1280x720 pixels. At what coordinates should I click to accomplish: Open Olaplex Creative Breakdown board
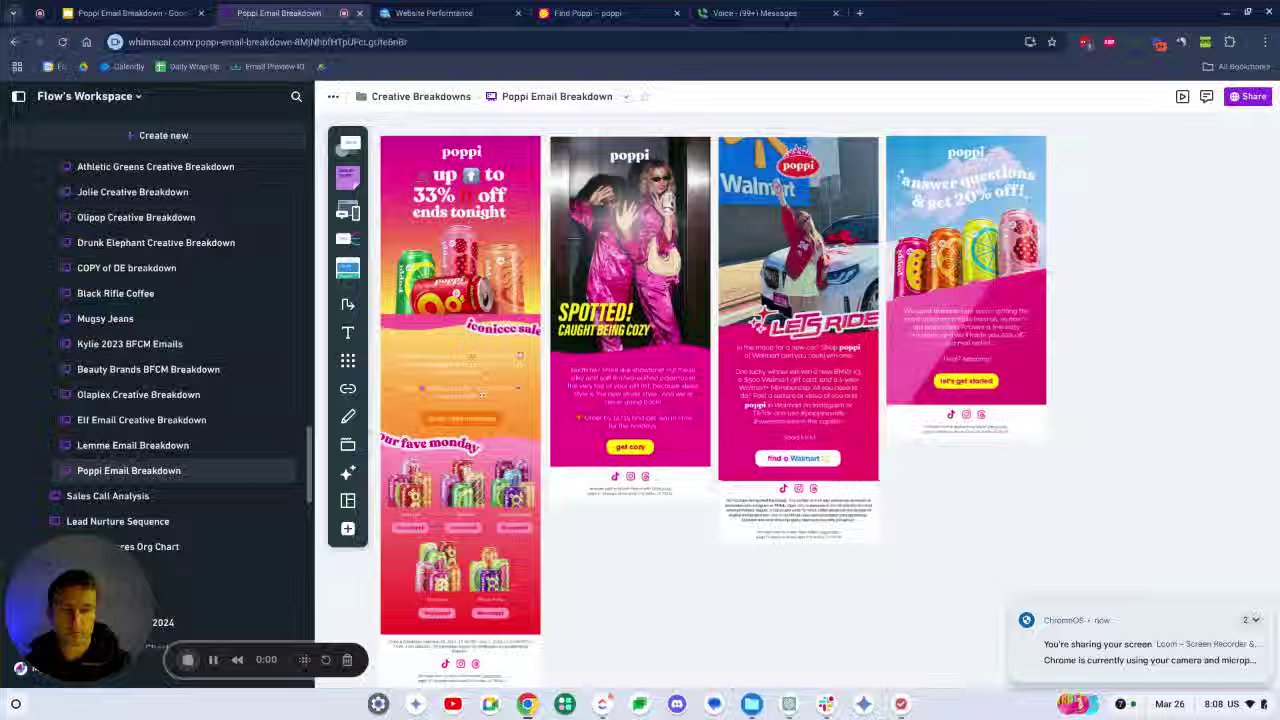(138, 395)
